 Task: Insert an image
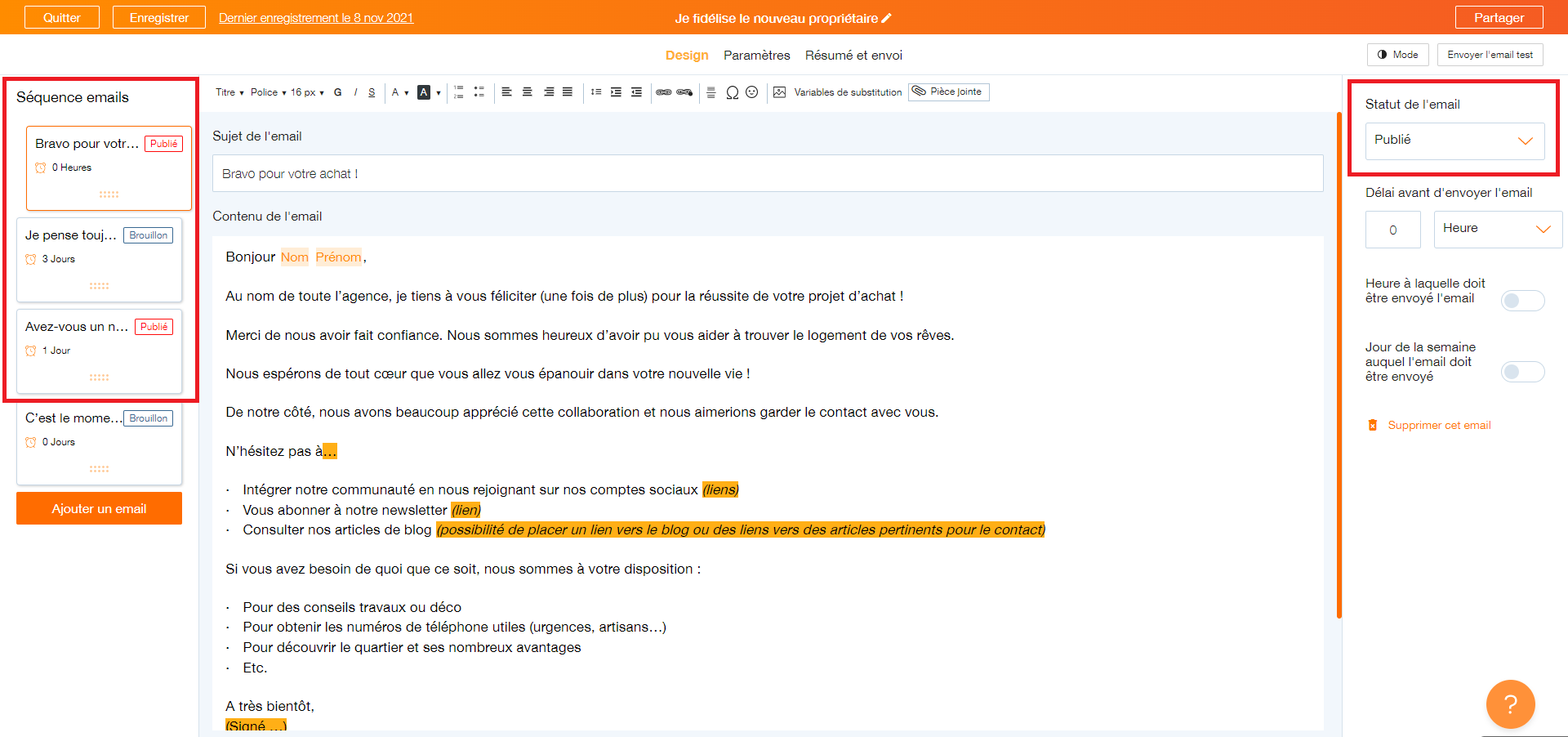pos(780,92)
